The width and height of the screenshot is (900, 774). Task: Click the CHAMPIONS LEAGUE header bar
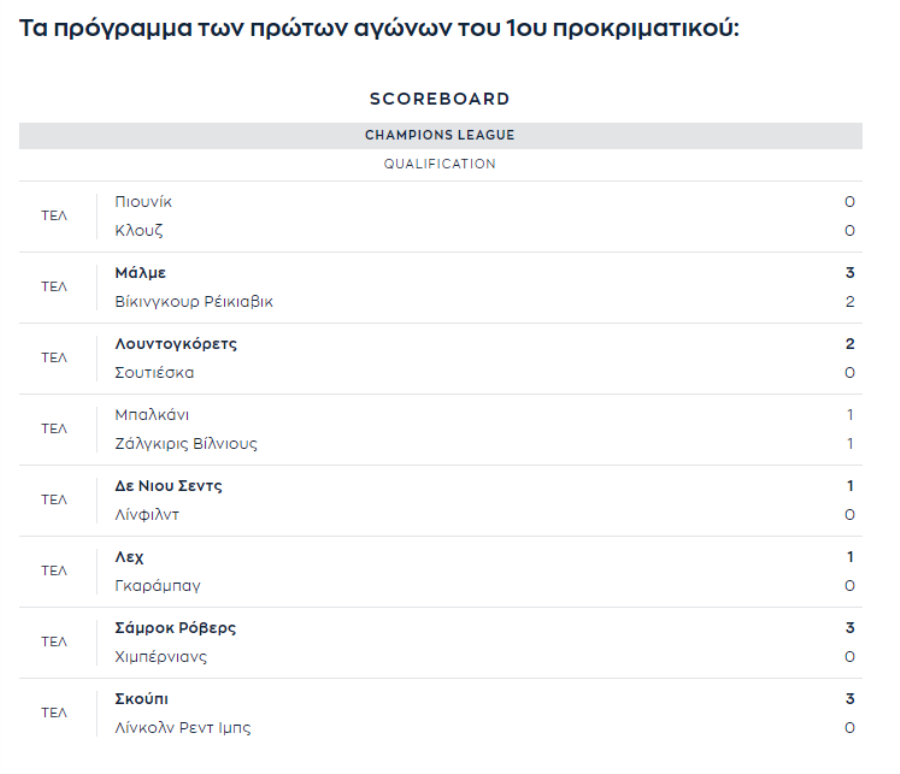pos(440,135)
